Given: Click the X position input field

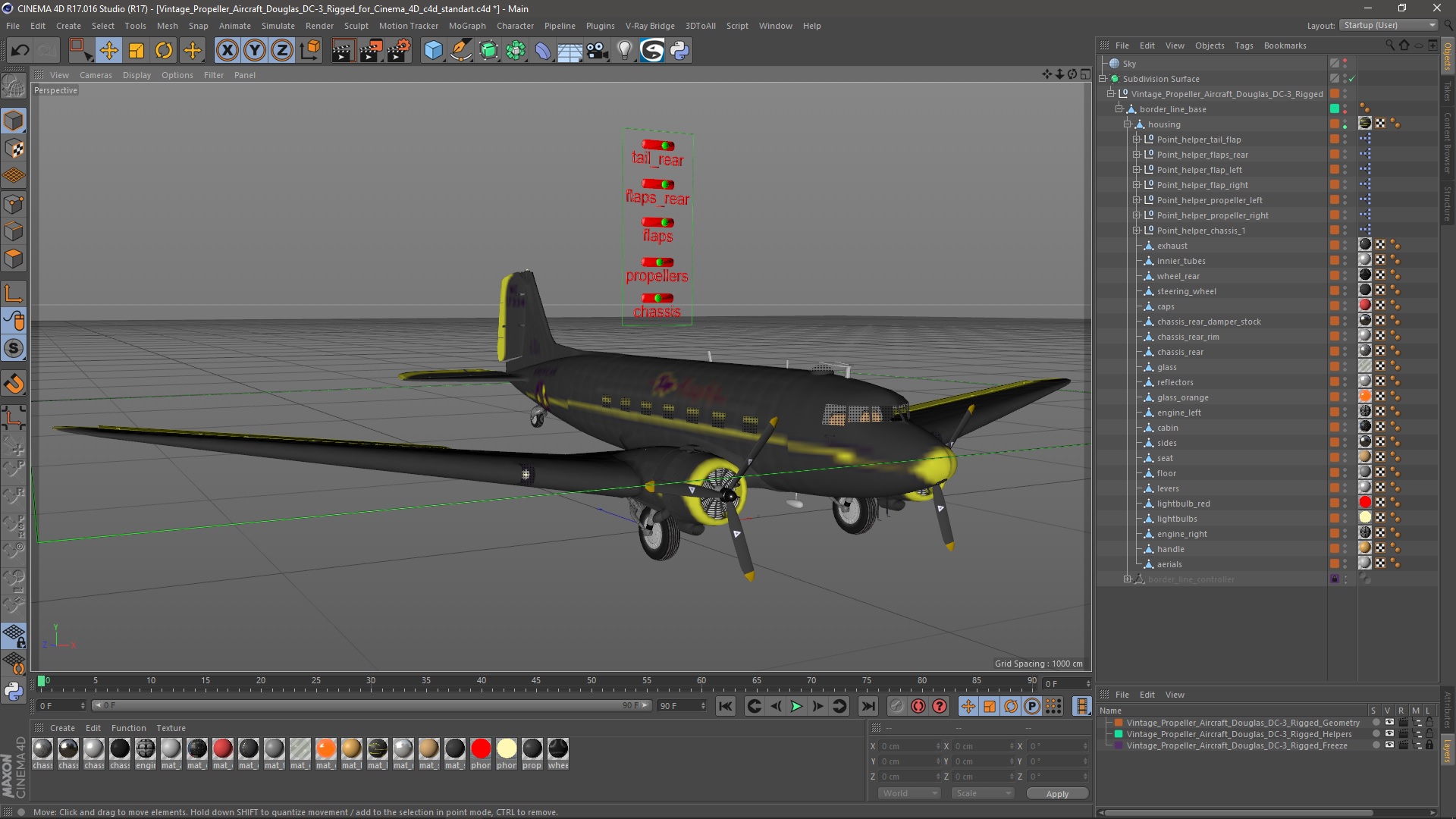Looking at the screenshot, I should [910, 746].
